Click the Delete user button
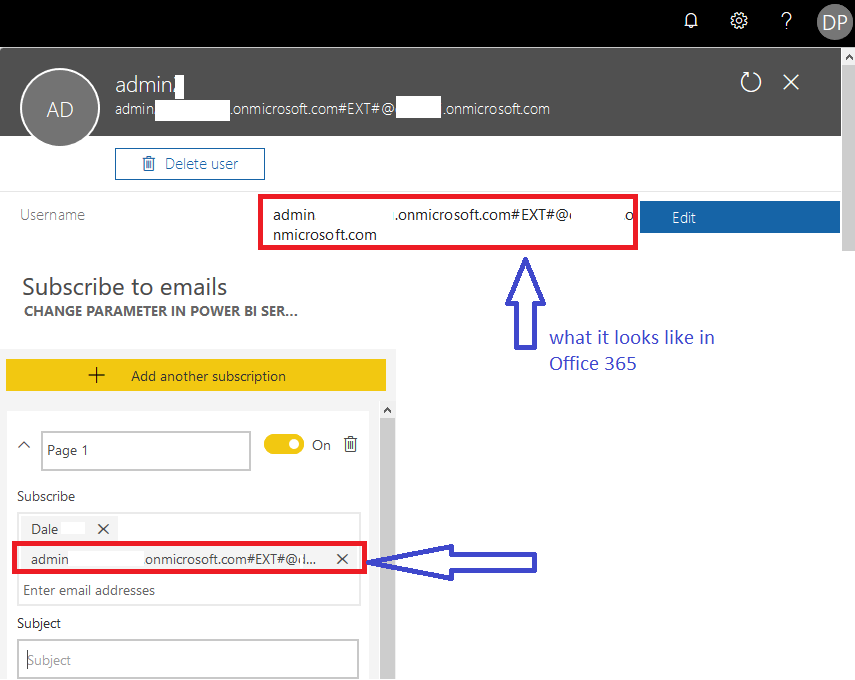Screen dimensions: 855x680 190,164
